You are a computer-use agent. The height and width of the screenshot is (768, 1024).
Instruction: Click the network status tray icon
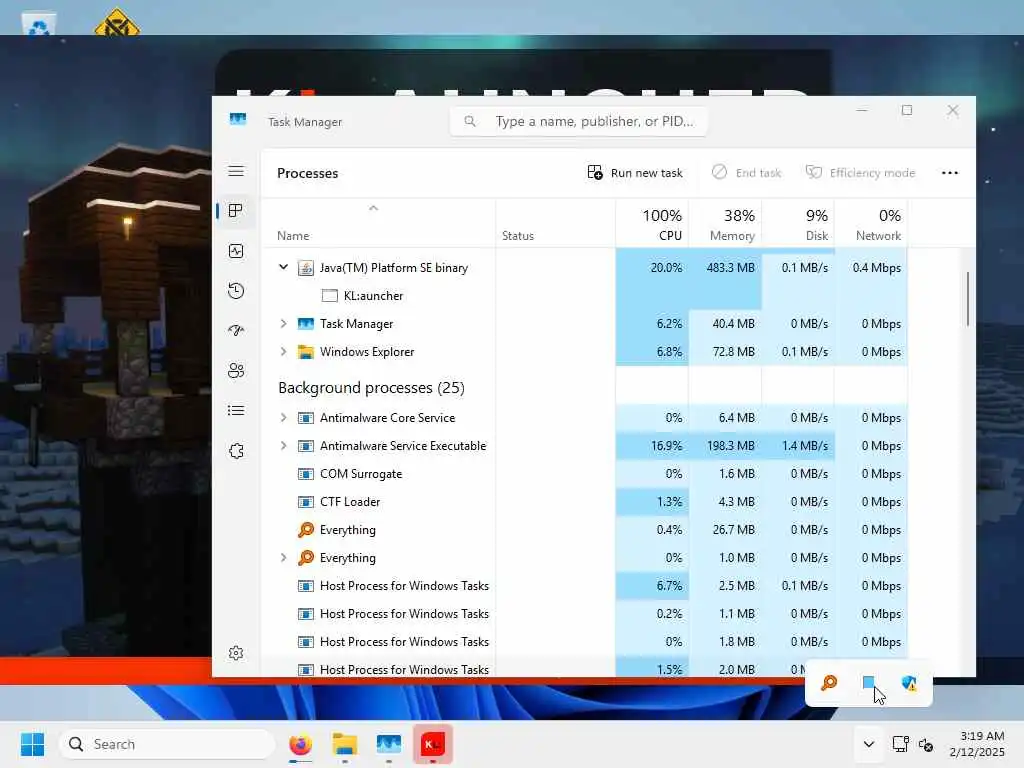[x=901, y=744]
